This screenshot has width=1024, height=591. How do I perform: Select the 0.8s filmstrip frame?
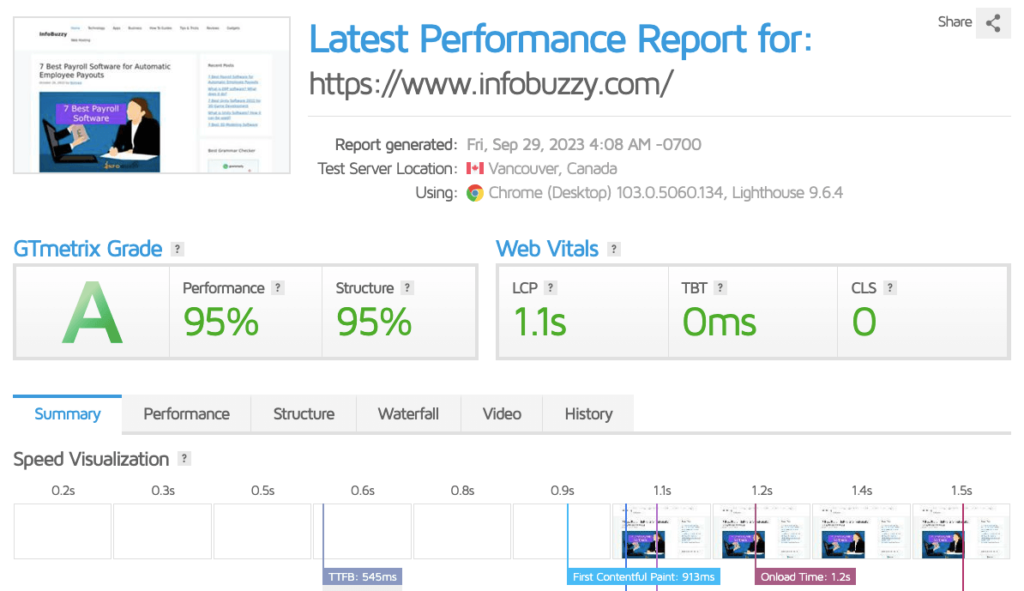[462, 531]
